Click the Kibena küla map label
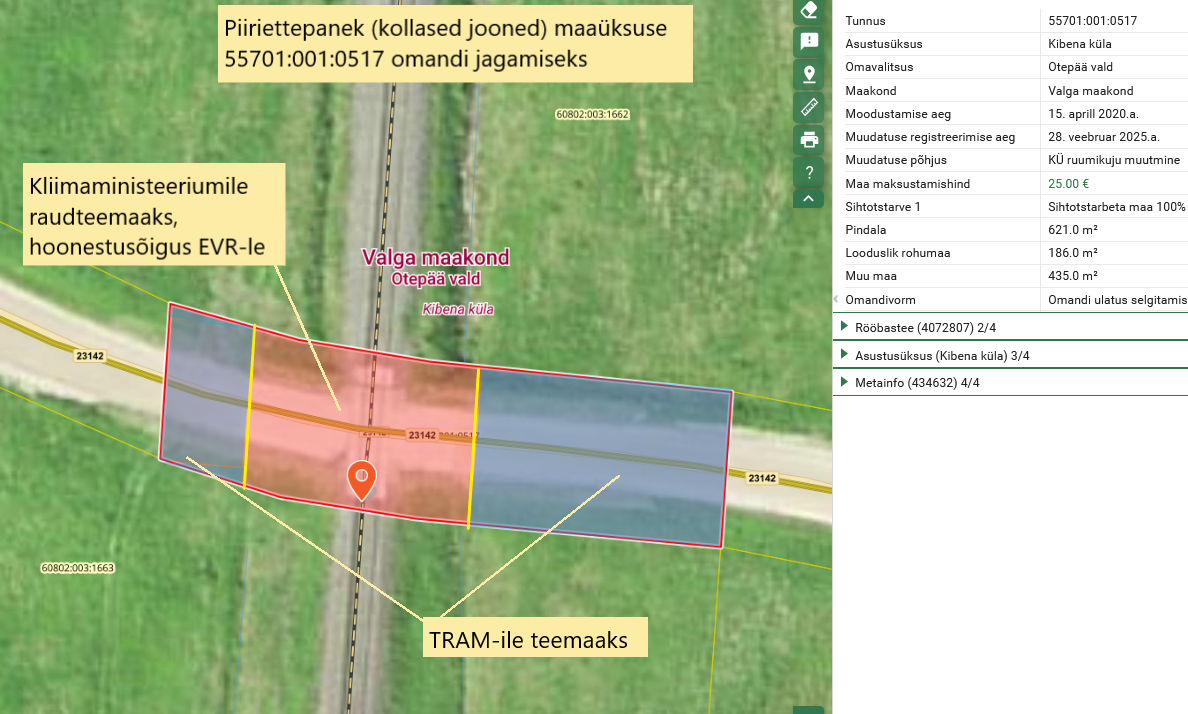 pos(458,309)
